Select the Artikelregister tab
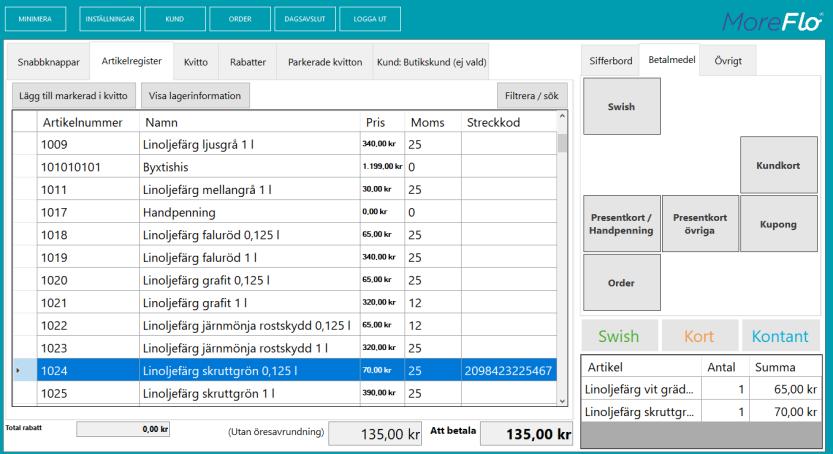833x454 pixels. [x=132, y=61]
